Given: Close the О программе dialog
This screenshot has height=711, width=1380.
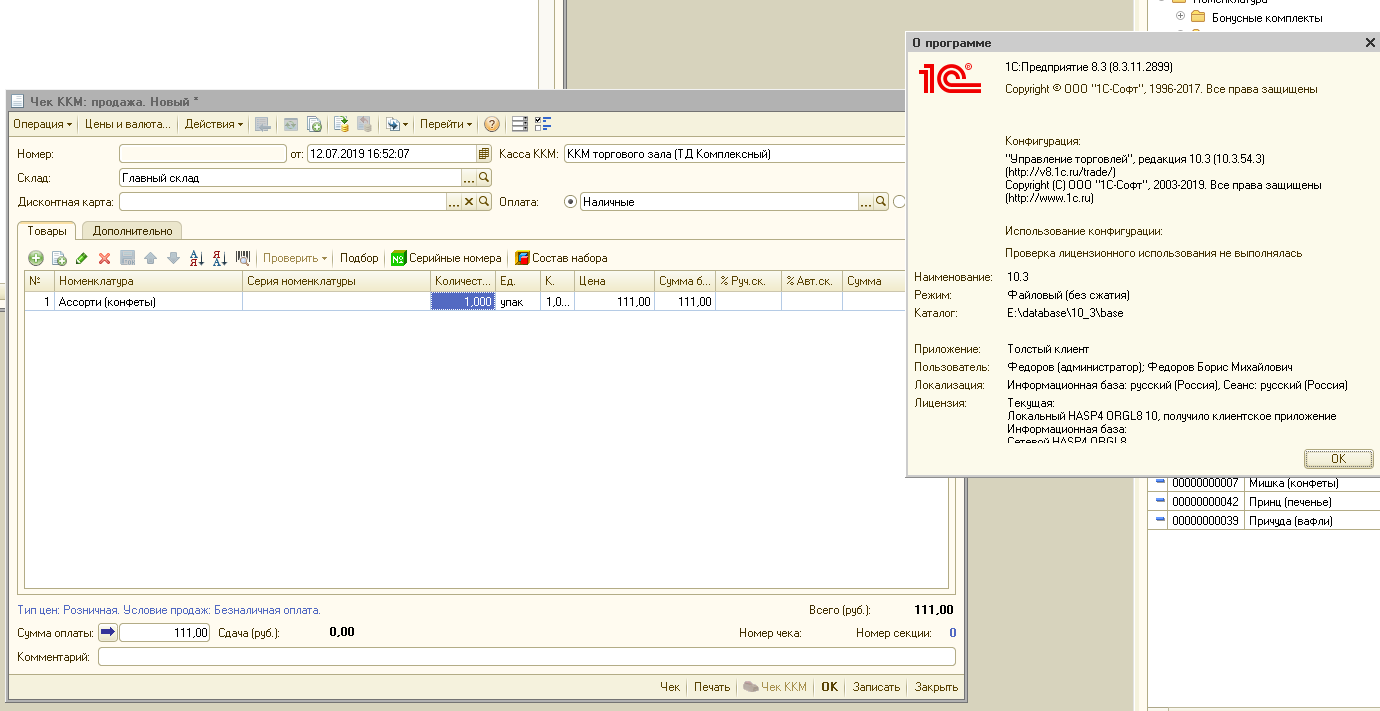Looking at the screenshot, I should pyautogui.click(x=1369, y=43).
